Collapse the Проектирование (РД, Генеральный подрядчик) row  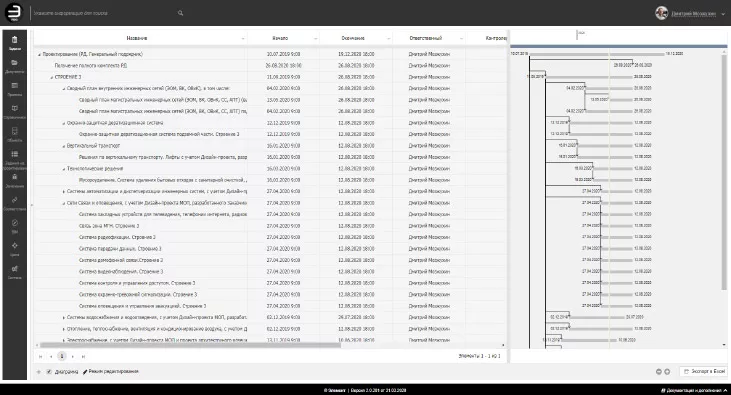[39, 54]
